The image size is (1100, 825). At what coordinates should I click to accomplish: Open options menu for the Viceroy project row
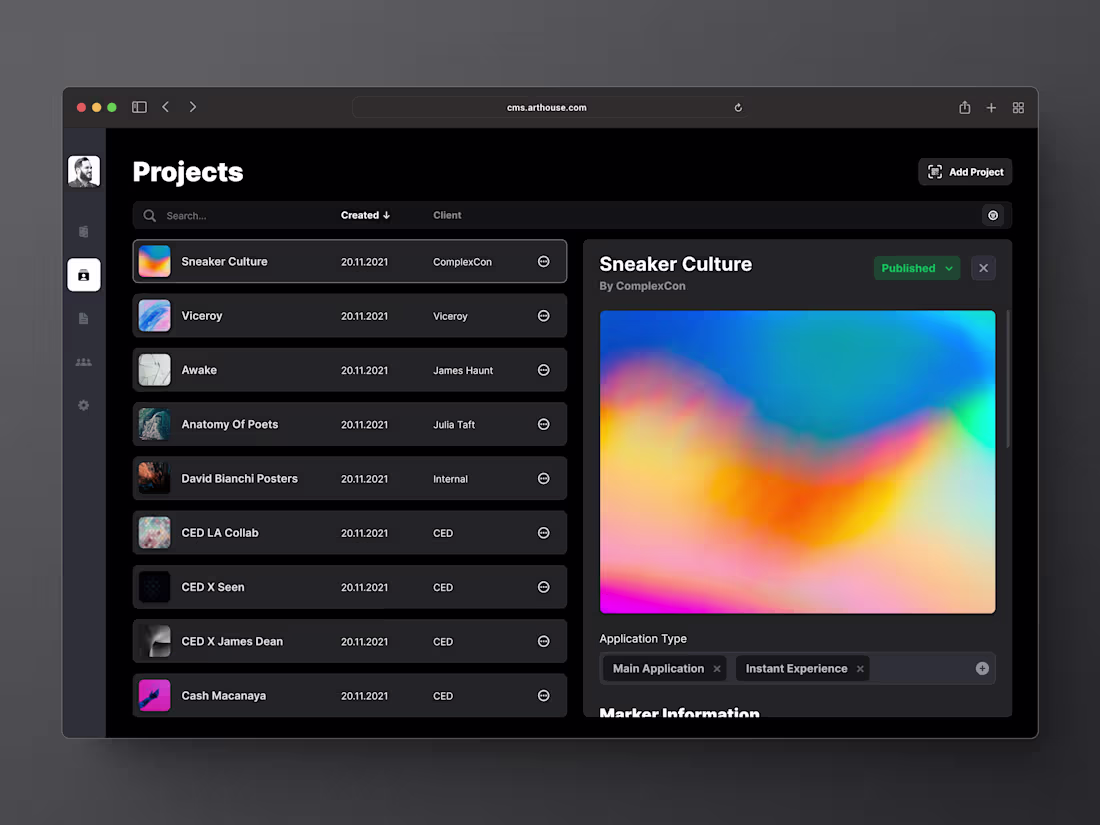point(543,315)
